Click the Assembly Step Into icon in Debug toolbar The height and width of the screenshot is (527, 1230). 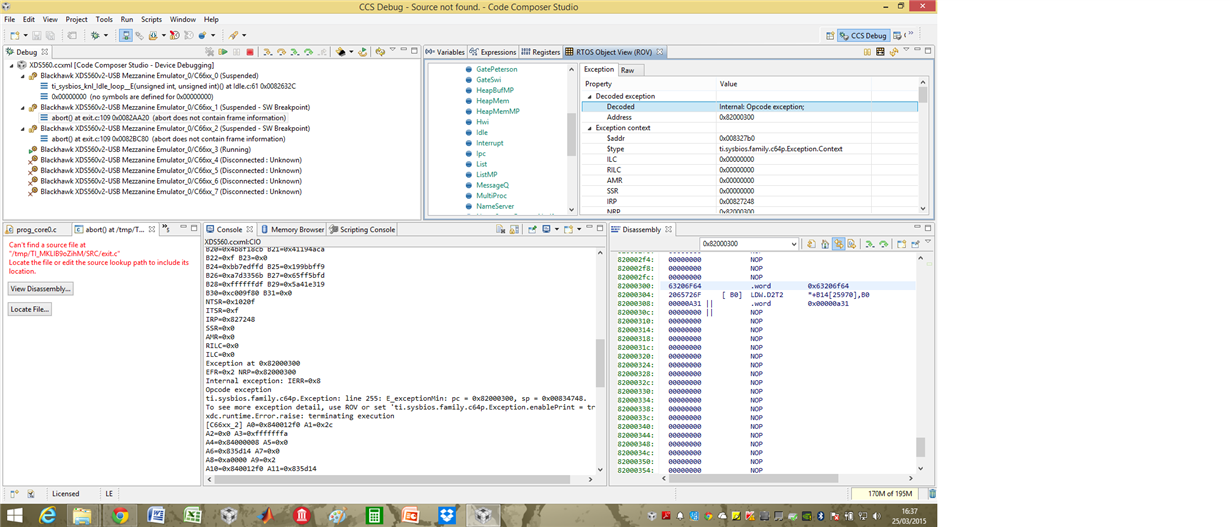click(x=295, y=52)
